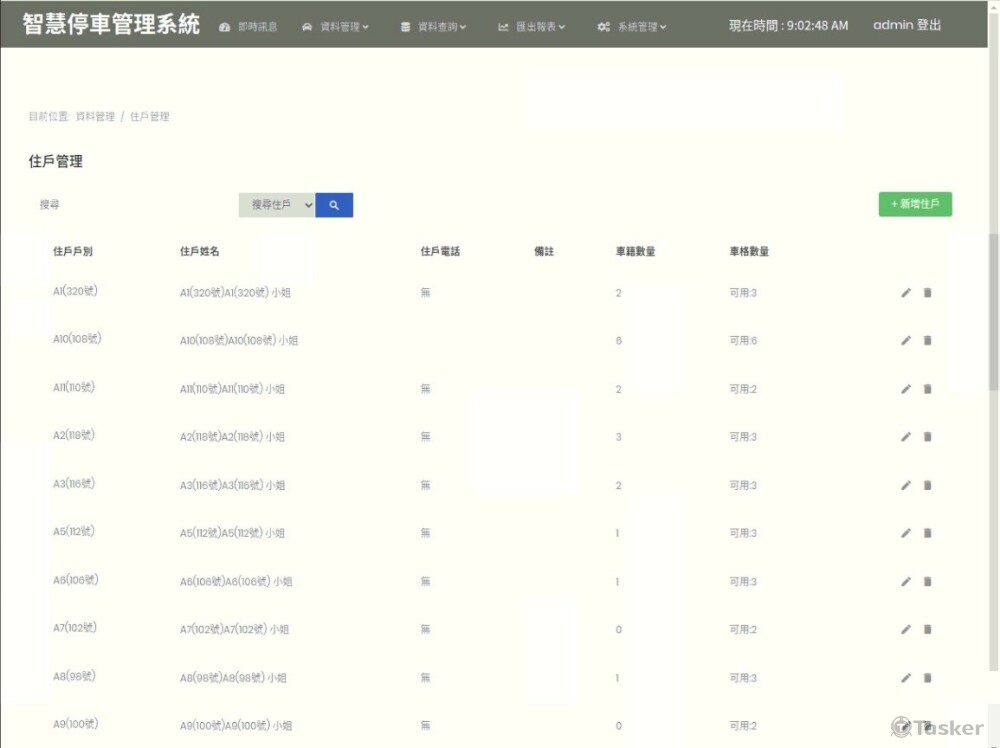
Task: Click 可用:6 parking slot value
Action: (744, 341)
